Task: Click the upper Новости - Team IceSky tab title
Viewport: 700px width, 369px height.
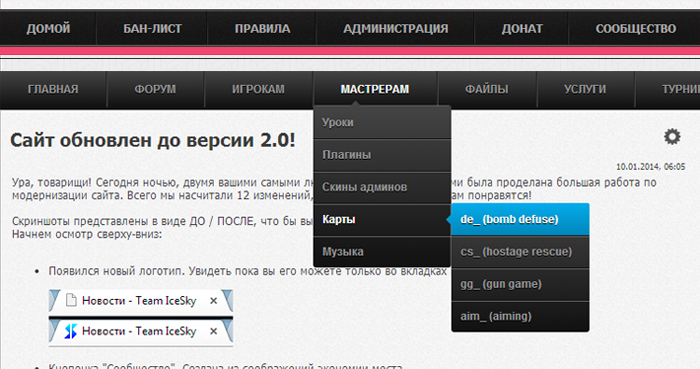Action: pos(139,301)
